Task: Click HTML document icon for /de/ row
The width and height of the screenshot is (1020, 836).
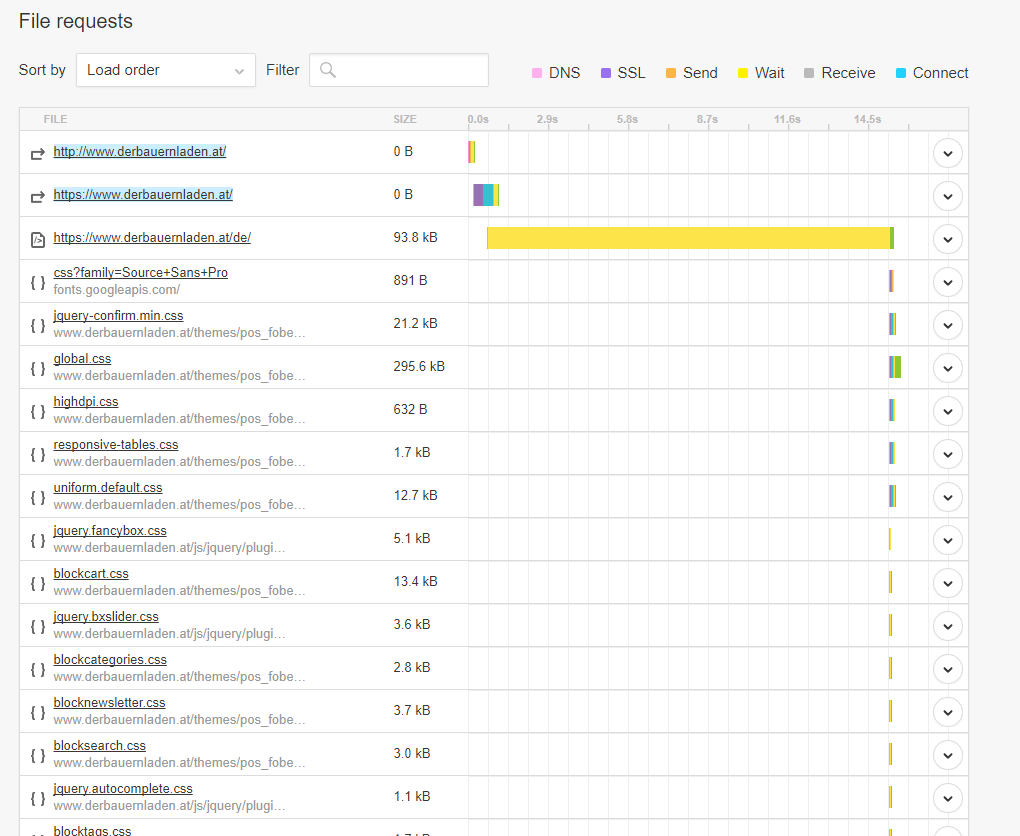Action: pyautogui.click(x=38, y=239)
